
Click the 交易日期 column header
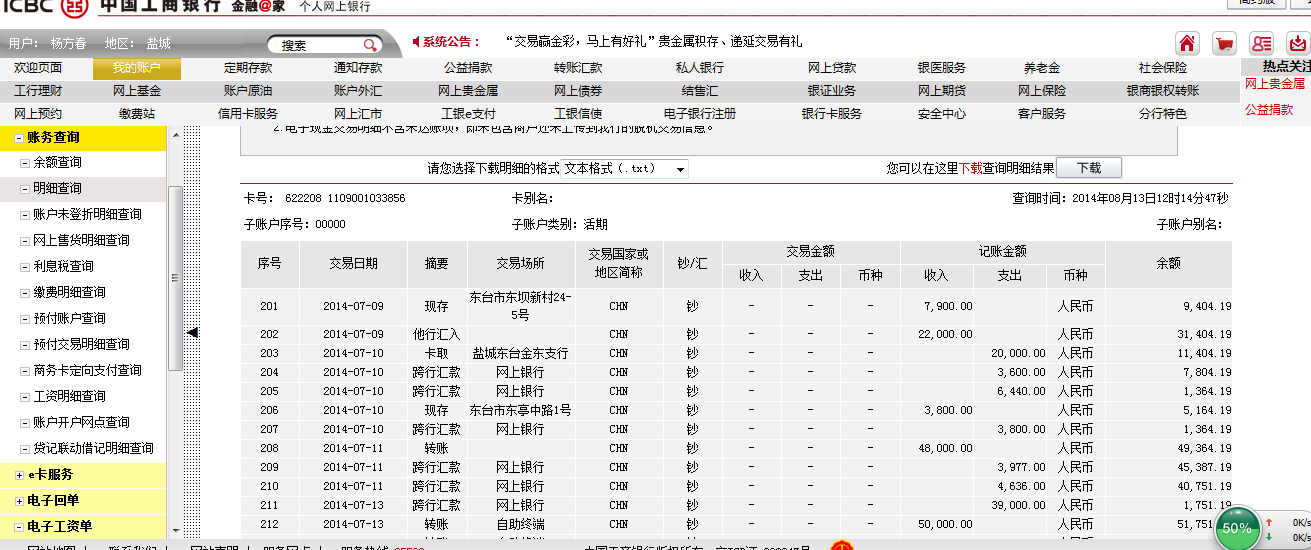pyautogui.click(x=354, y=264)
